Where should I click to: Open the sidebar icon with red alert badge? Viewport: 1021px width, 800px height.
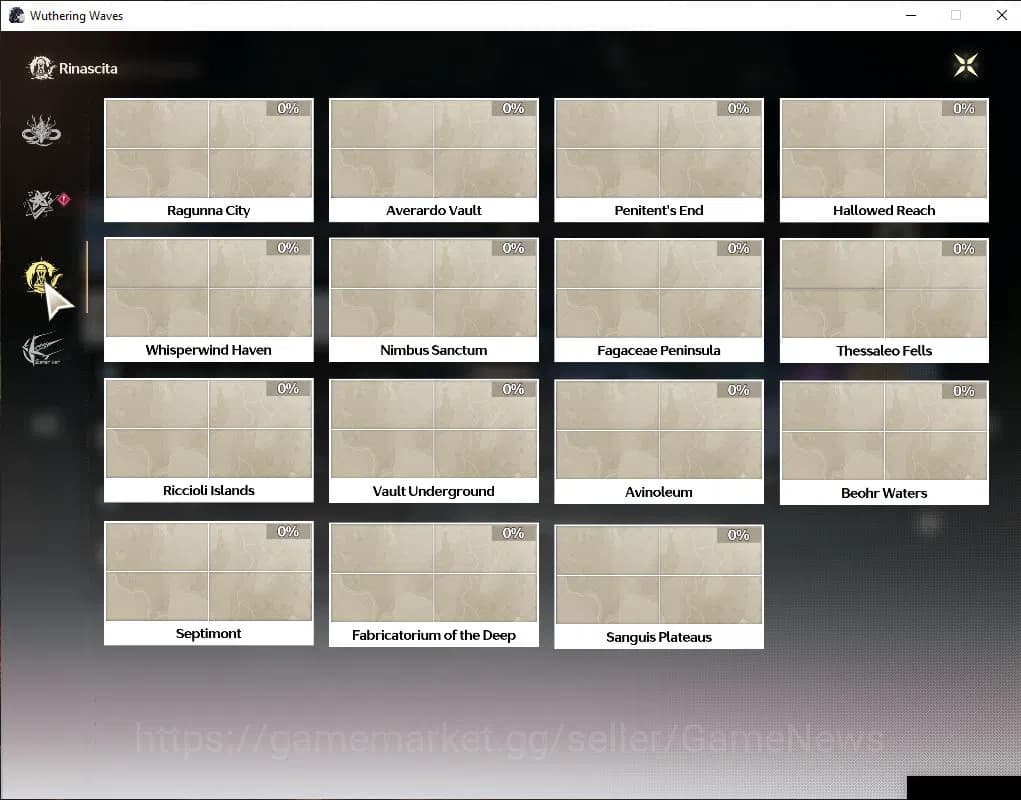41,204
